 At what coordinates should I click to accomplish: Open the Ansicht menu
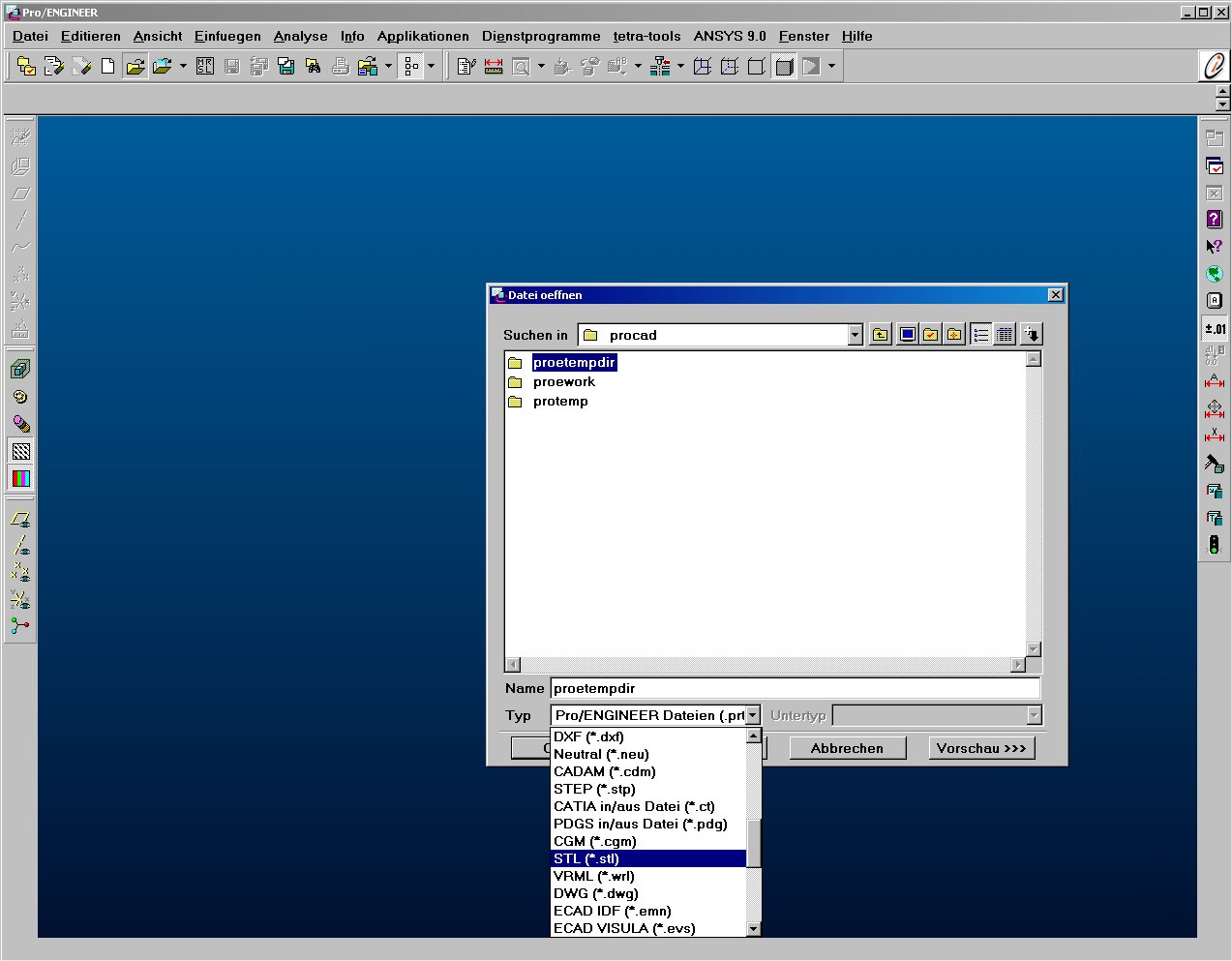(x=158, y=36)
